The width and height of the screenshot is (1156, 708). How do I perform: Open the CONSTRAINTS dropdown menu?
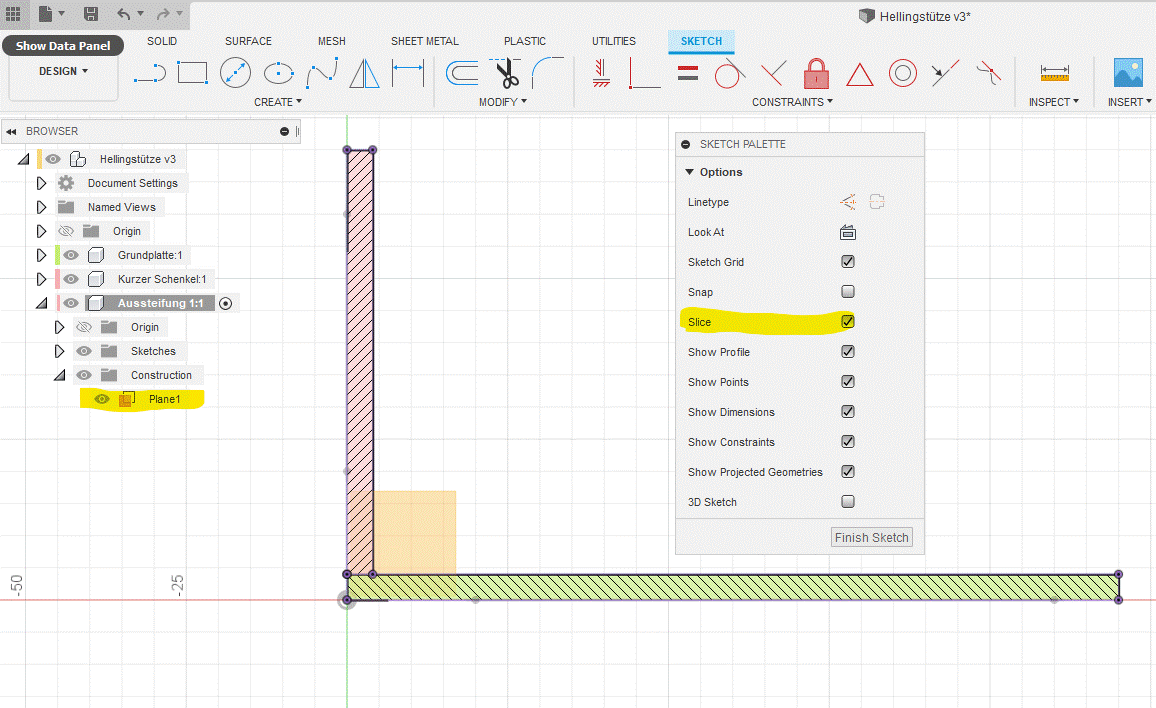click(x=792, y=102)
